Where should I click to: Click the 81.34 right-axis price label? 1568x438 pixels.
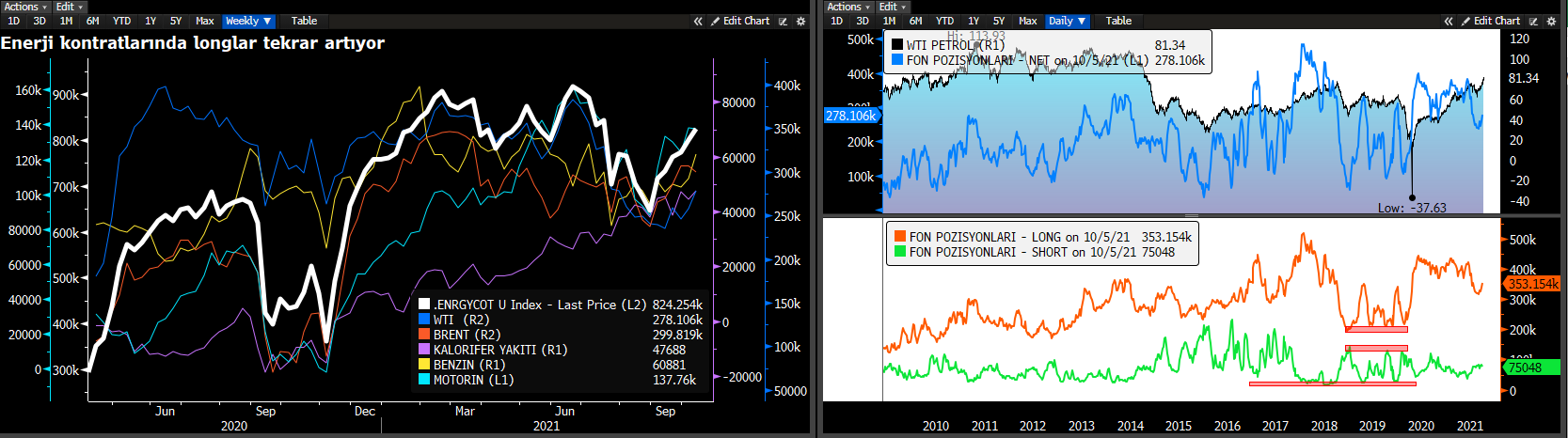(1524, 78)
